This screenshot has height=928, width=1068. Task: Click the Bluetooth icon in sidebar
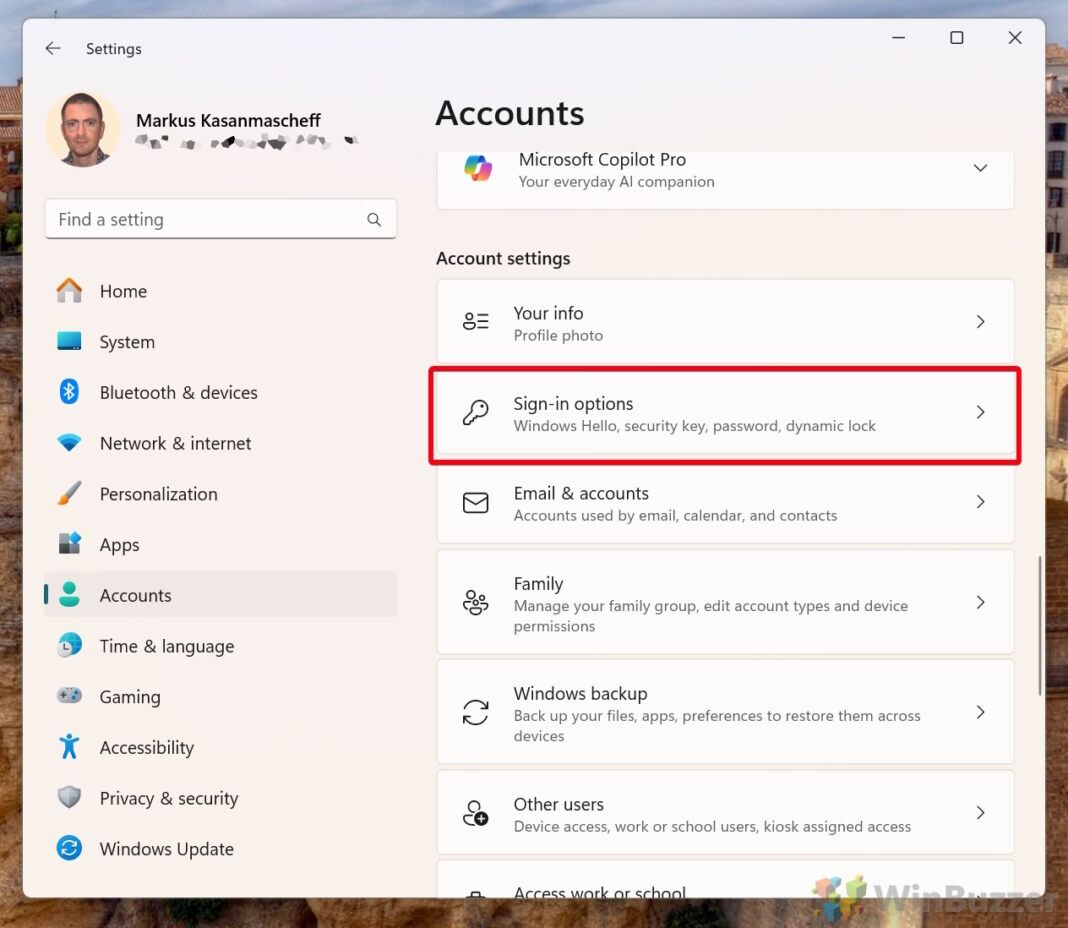[69, 392]
